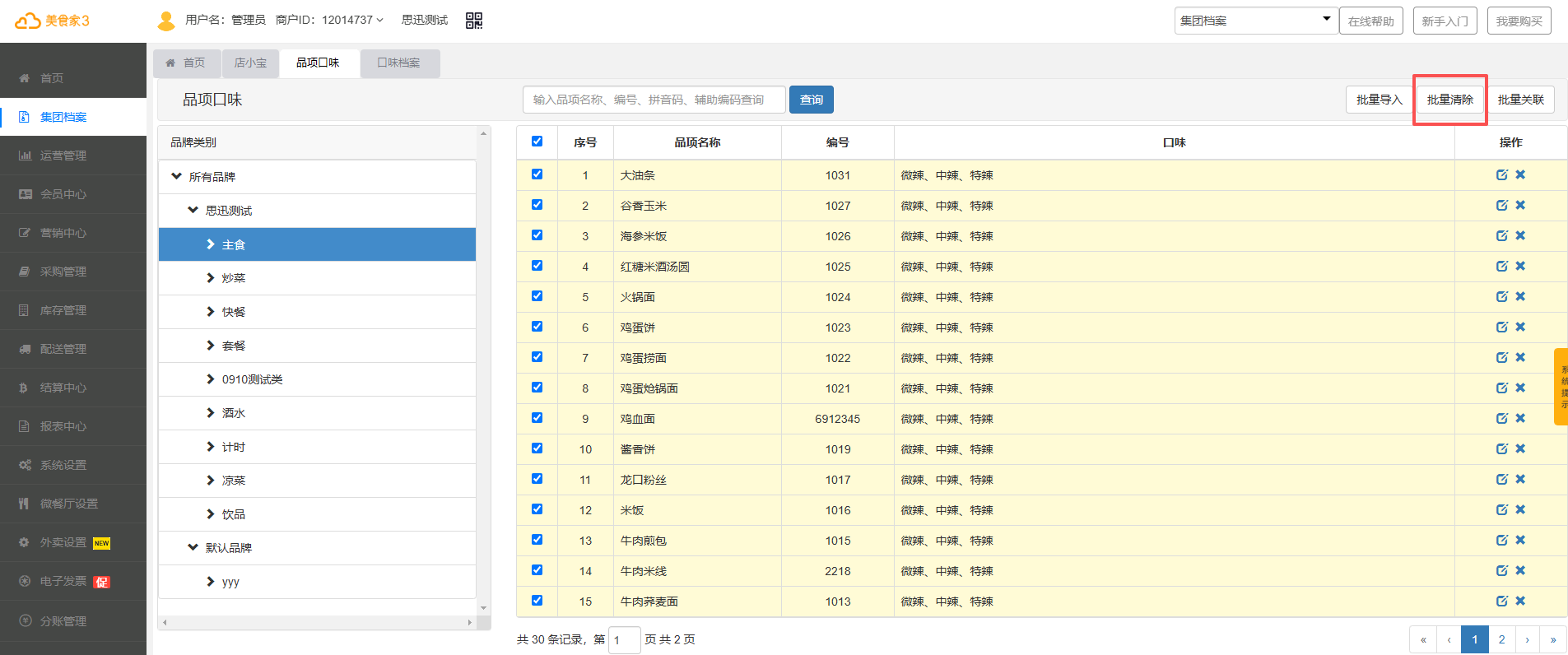Open the 集团档案 dropdown at top
1568x655 pixels.
coord(1254,21)
